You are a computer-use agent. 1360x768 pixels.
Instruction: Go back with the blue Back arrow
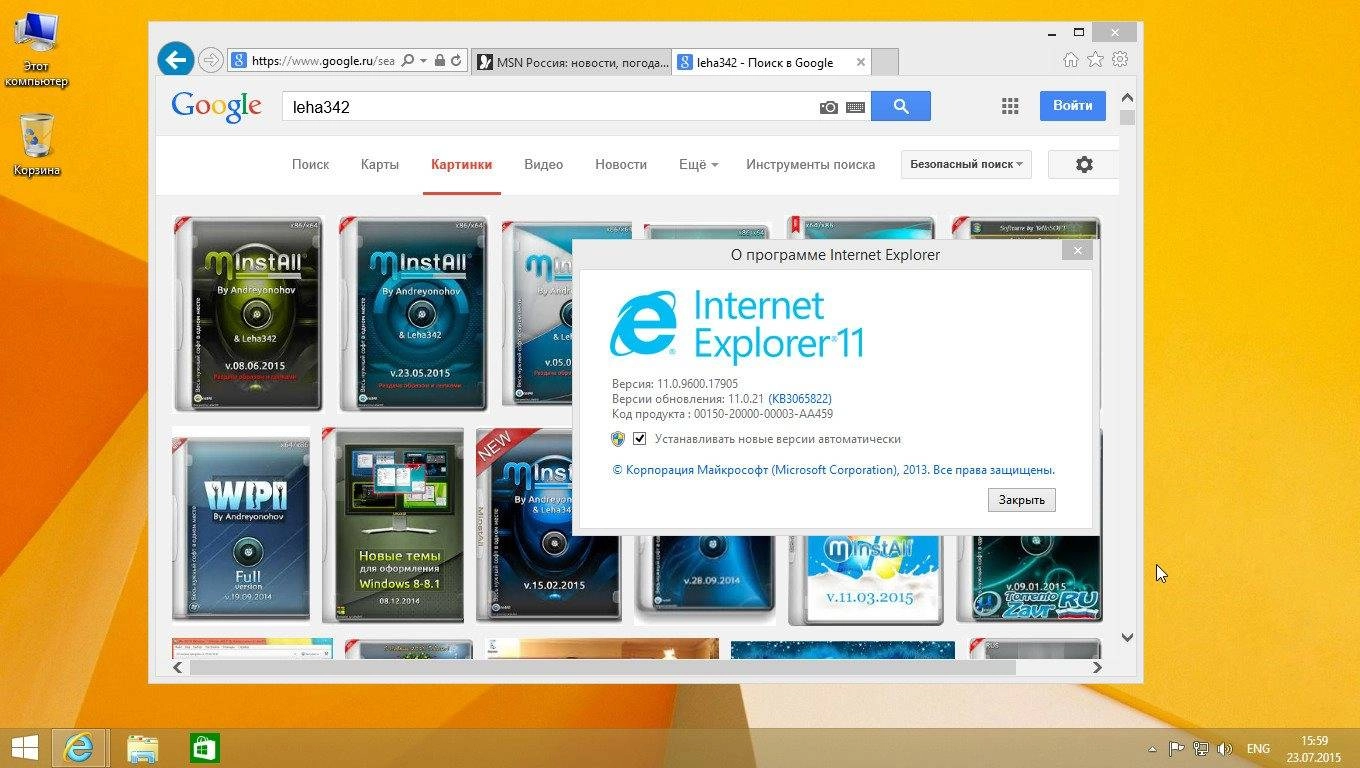pyautogui.click(x=175, y=60)
